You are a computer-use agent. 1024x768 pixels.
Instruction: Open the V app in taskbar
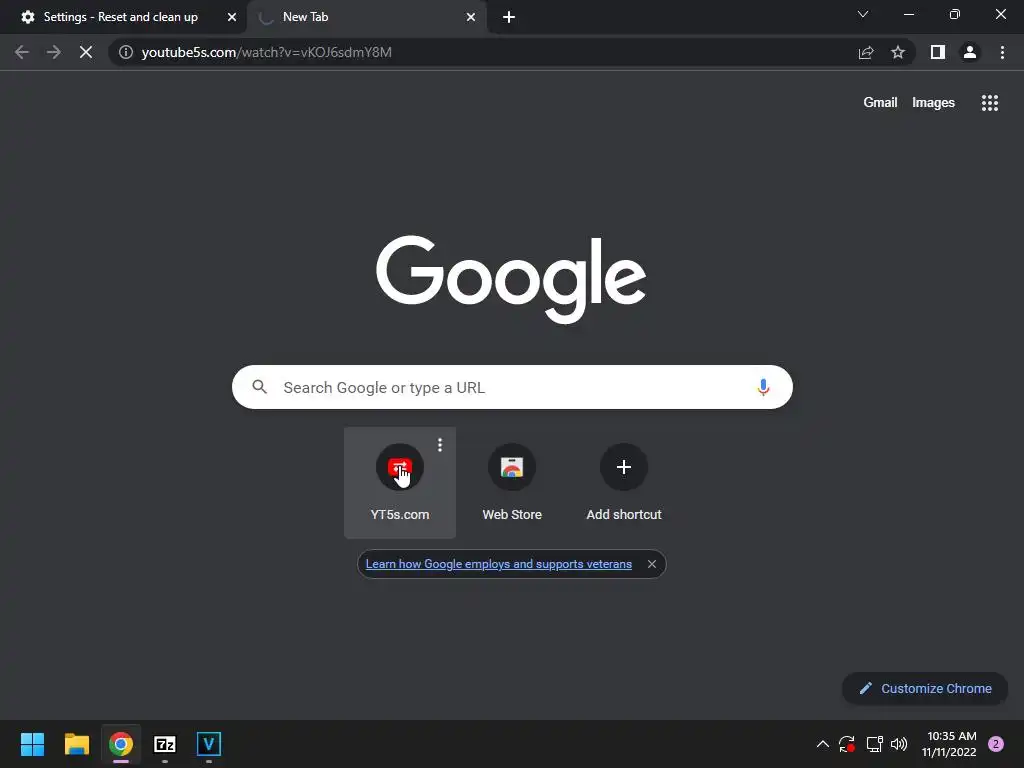tap(209, 744)
